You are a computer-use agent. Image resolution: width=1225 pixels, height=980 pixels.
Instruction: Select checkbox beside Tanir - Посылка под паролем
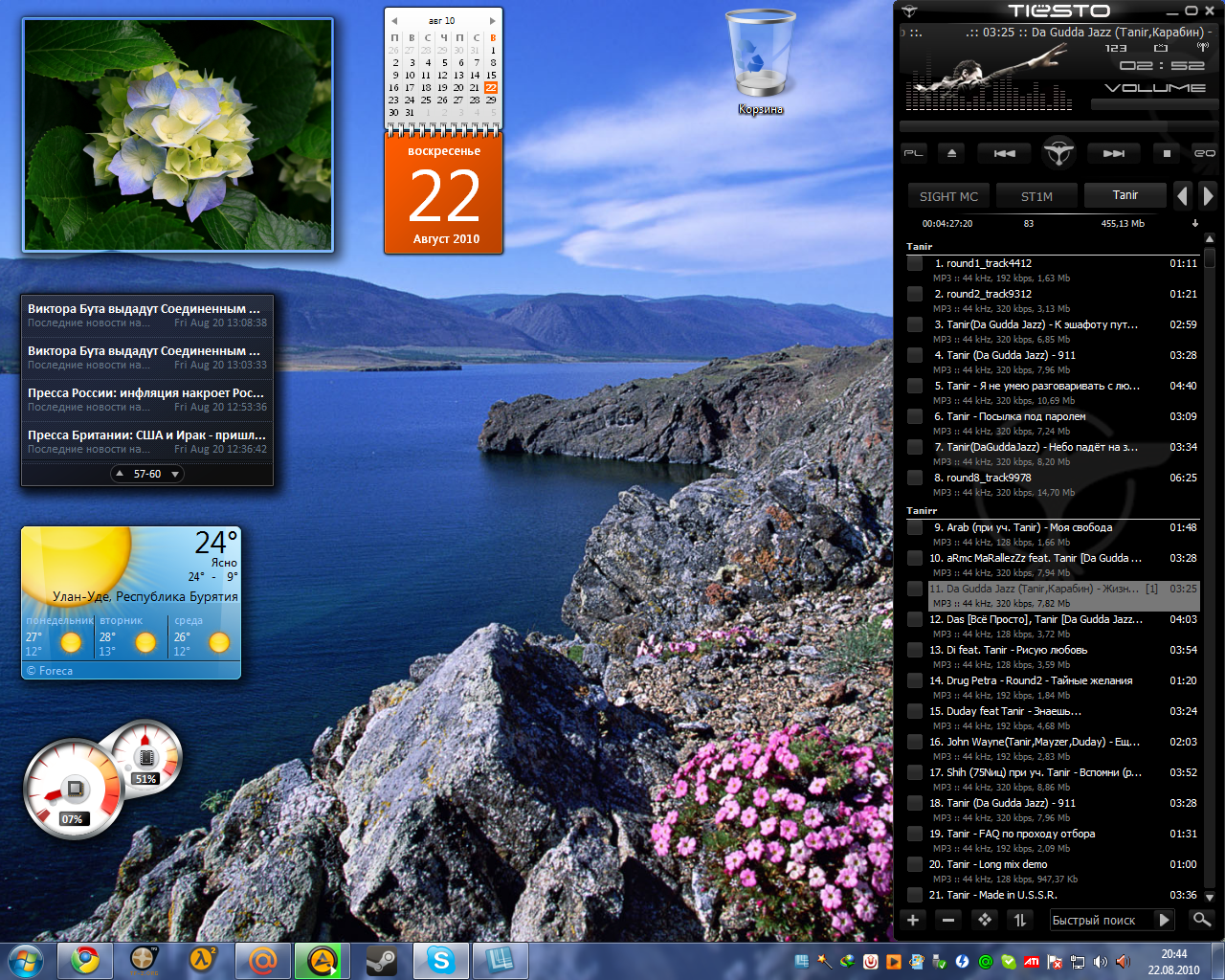tap(915, 416)
